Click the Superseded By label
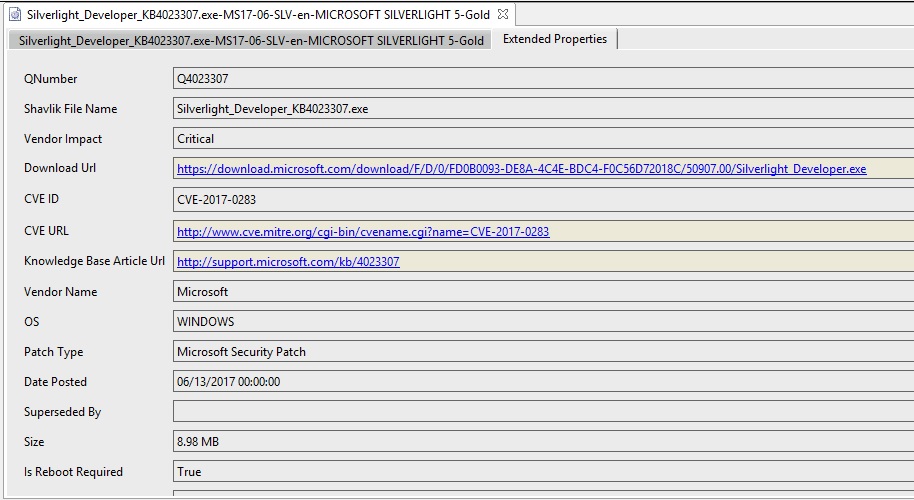The image size is (914, 500). tap(62, 412)
